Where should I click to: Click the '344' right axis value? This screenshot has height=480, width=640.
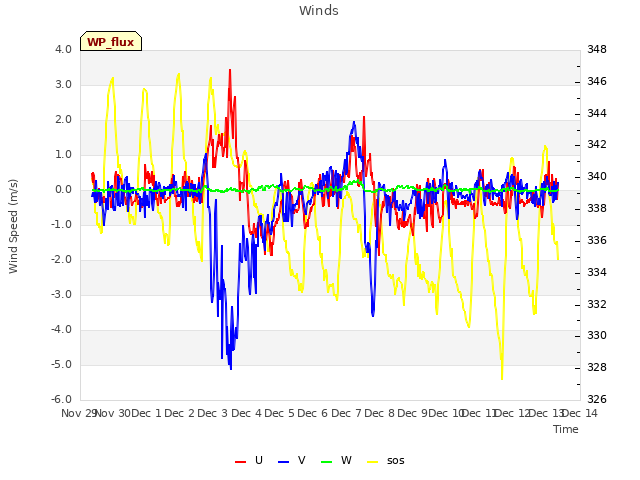(x=597, y=113)
